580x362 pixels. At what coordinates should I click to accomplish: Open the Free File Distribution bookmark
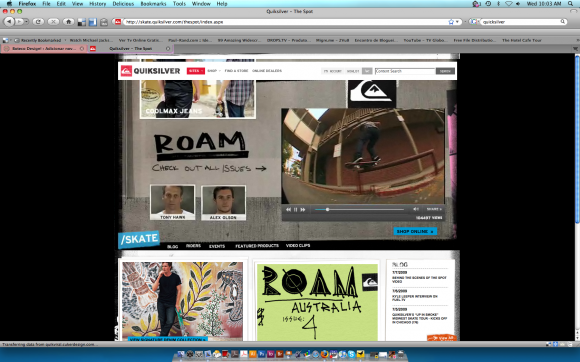click(475, 40)
